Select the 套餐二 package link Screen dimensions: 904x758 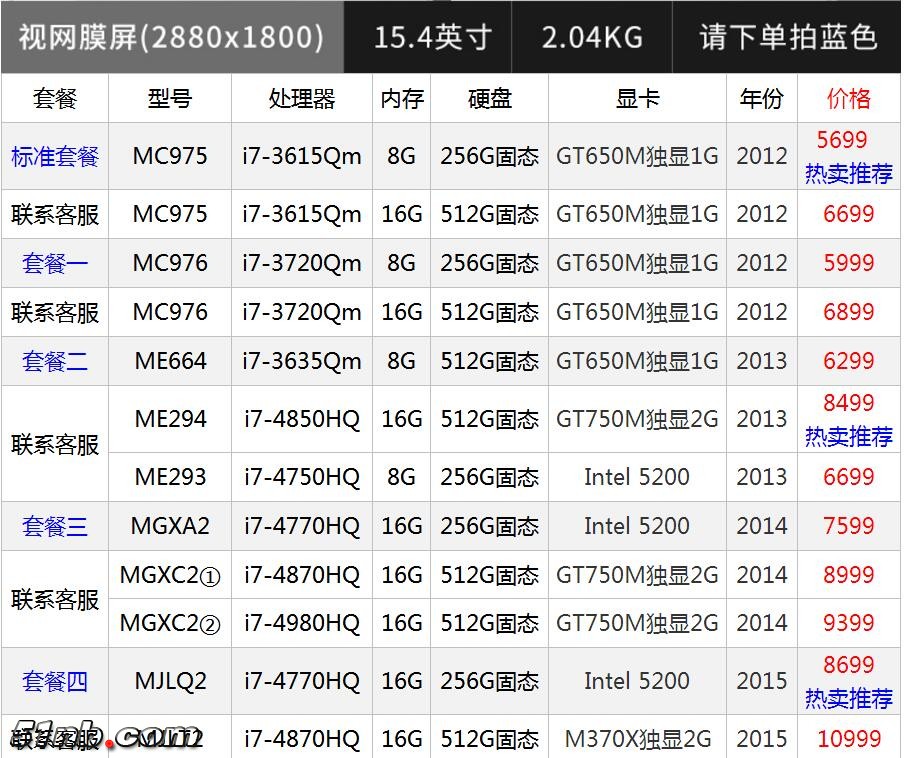(x=54, y=361)
